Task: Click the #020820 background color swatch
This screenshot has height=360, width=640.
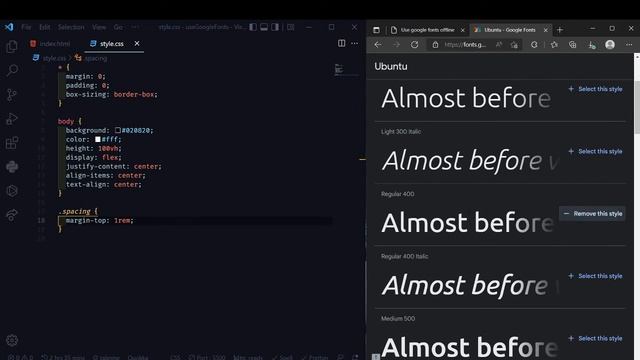Action: point(118,130)
